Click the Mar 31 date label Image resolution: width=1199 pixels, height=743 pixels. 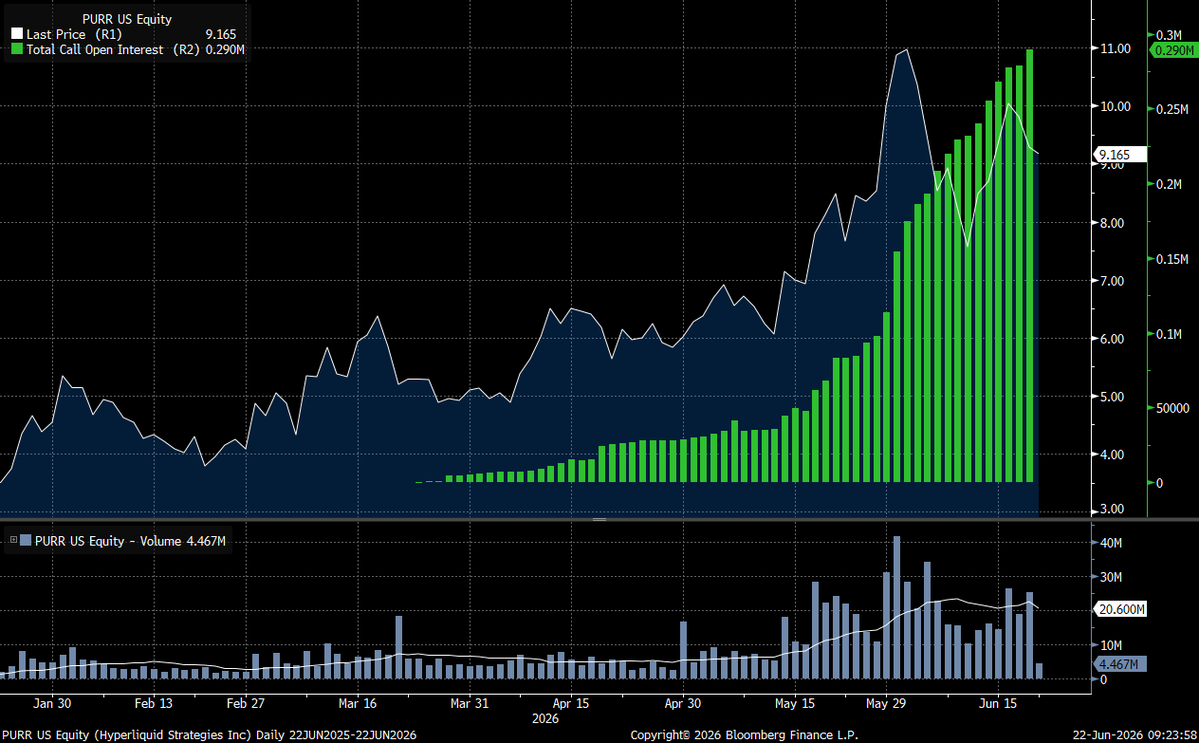[470, 703]
